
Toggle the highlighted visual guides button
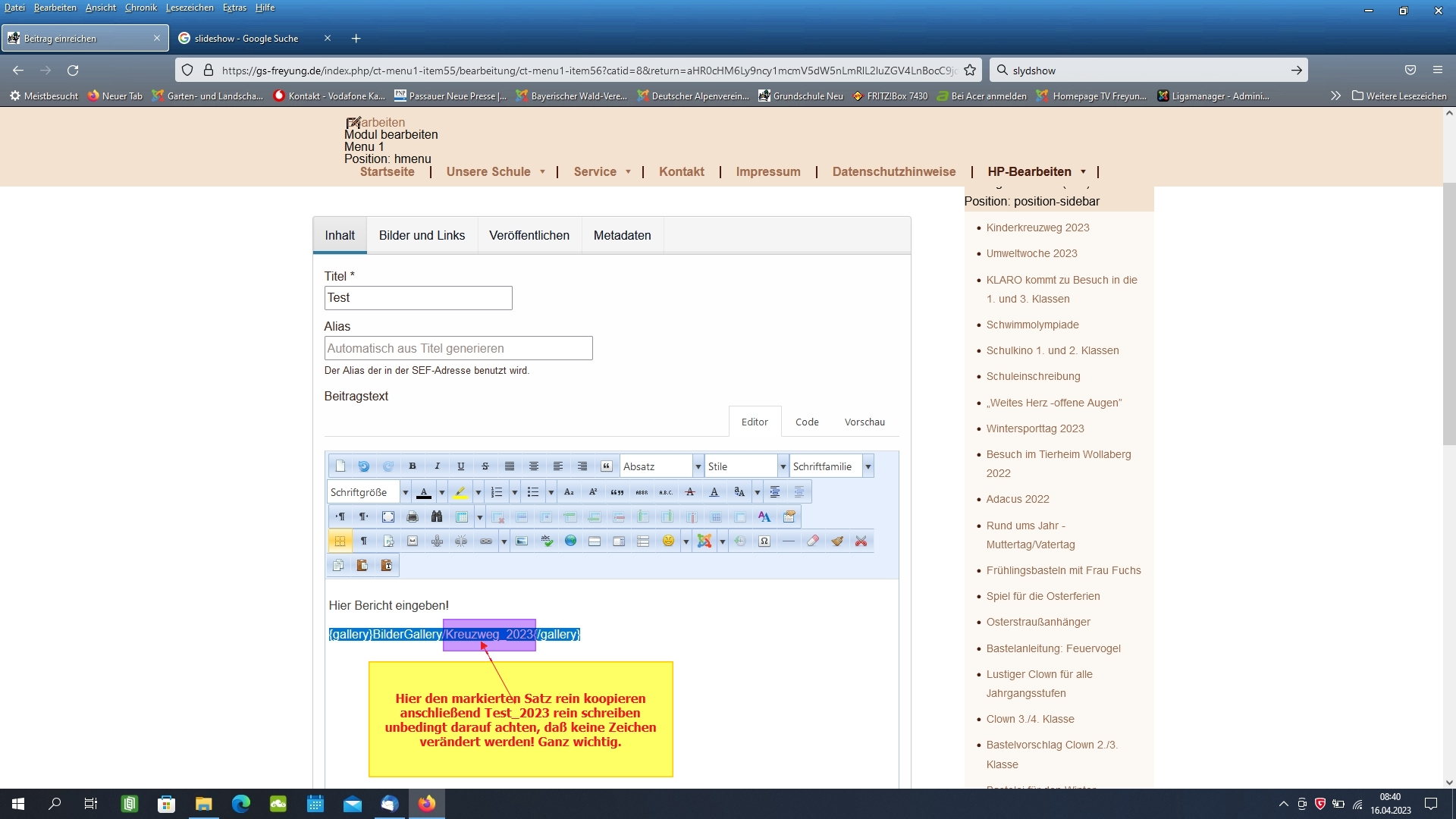[340, 541]
